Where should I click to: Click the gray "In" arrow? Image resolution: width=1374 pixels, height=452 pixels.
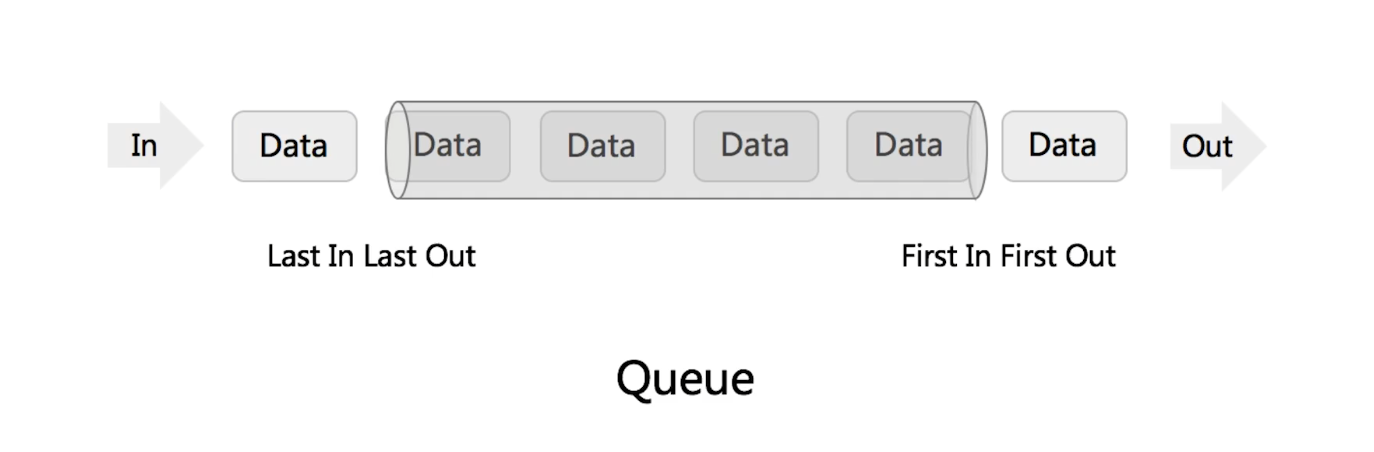150,146
